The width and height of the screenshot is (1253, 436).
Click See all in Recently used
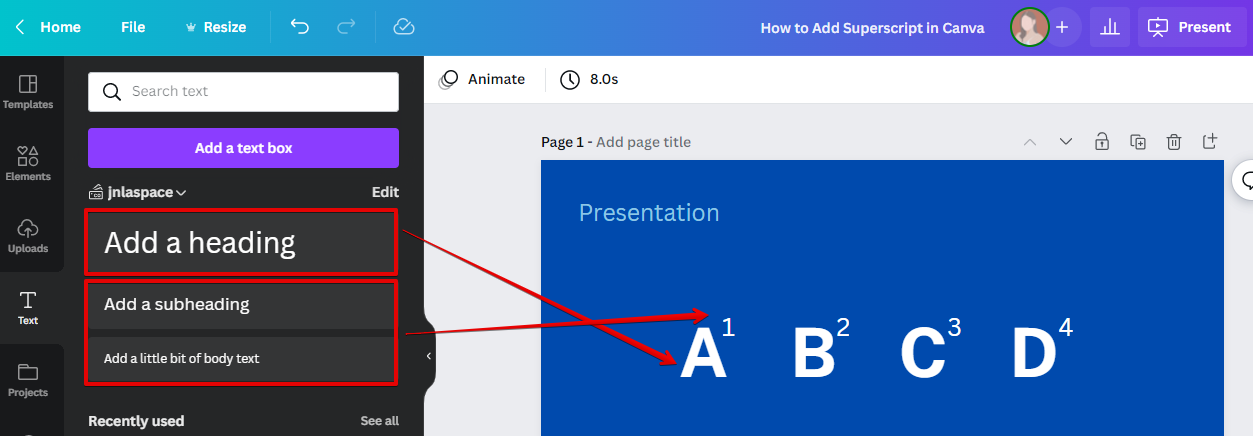click(379, 421)
